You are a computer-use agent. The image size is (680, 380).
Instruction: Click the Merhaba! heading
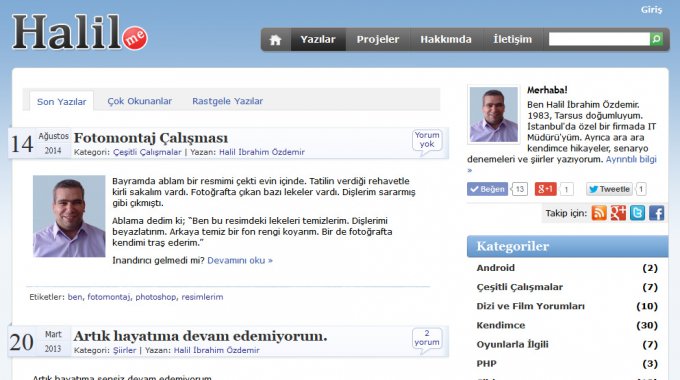[x=547, y=90]
